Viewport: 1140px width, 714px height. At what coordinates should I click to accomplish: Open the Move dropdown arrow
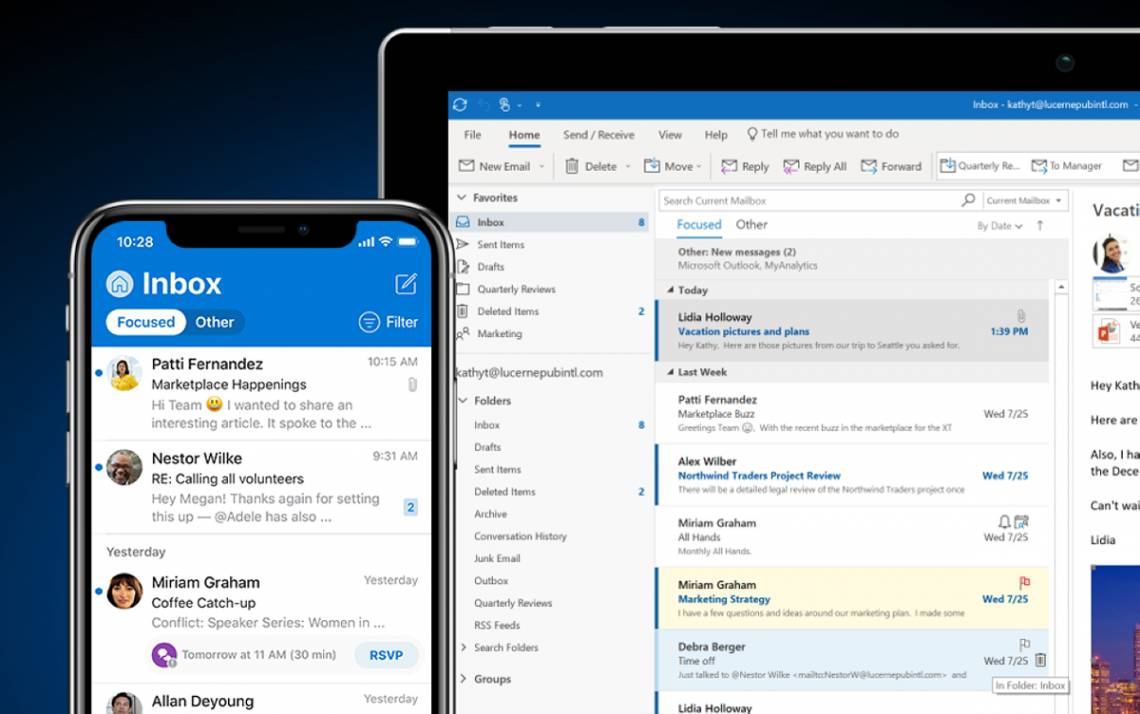tap(699, 167)
